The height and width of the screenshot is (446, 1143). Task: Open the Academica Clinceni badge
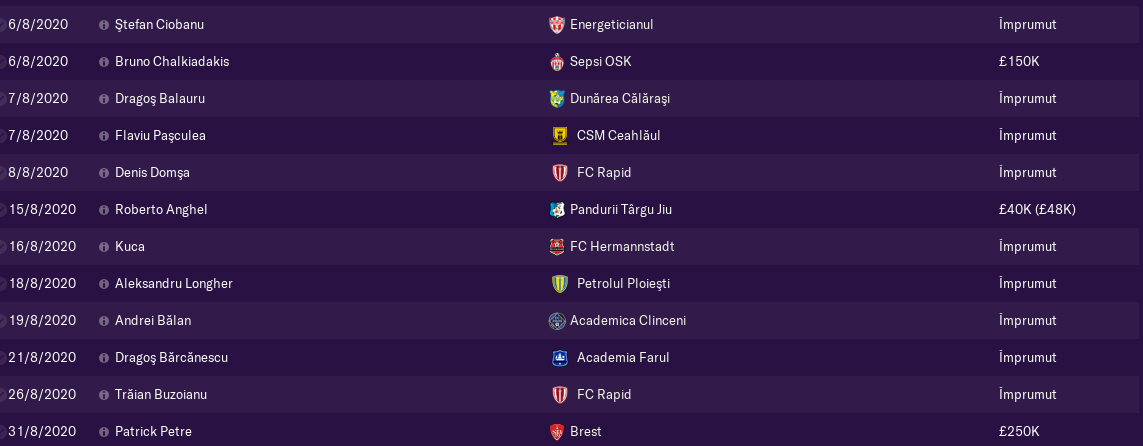pos(557,321)
